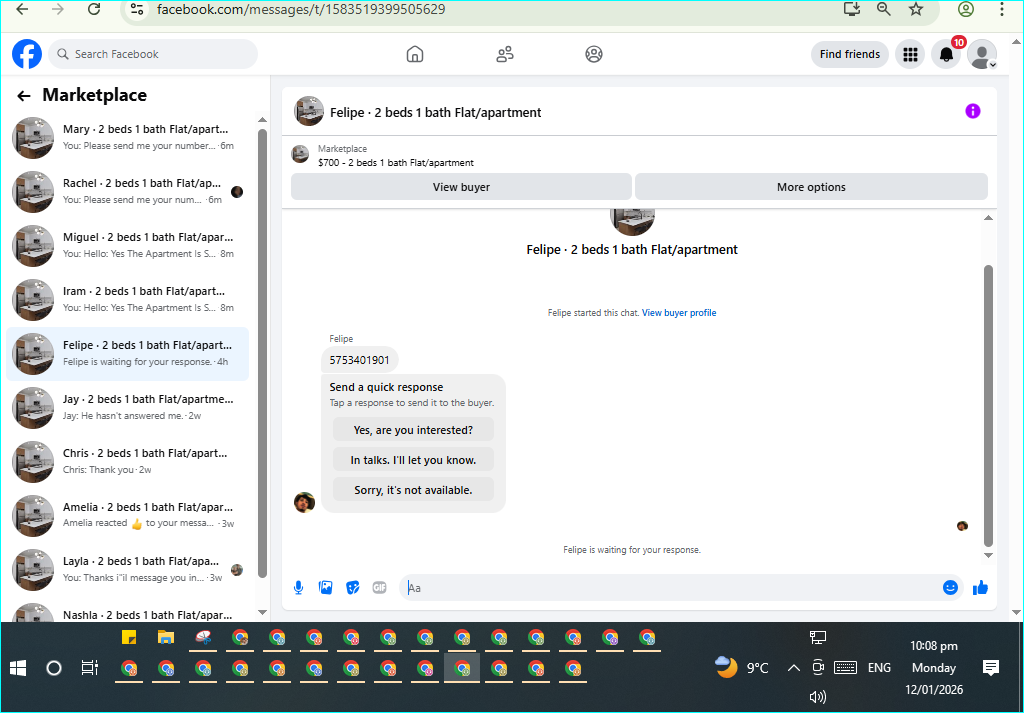Screen dimensions: 1024x713
Task: Open Layla's conversation
Action: pyautogui.click(x=127, y=570)
